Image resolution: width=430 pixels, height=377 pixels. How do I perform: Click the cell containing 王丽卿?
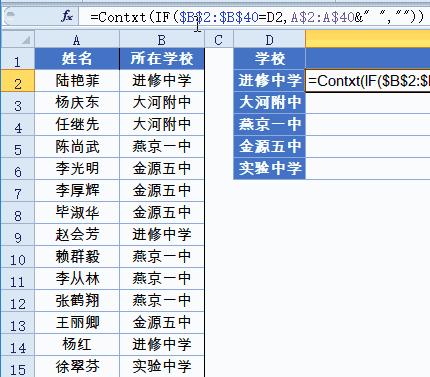coord(77,323)
